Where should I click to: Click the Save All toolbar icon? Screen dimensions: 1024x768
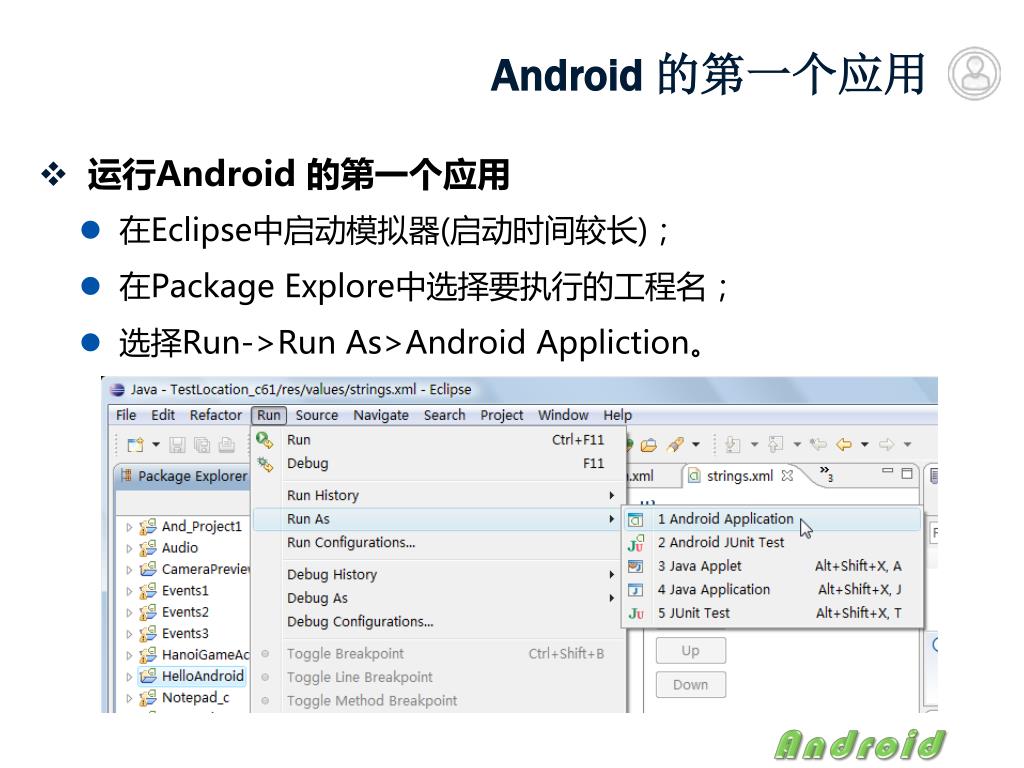(202, 445)
